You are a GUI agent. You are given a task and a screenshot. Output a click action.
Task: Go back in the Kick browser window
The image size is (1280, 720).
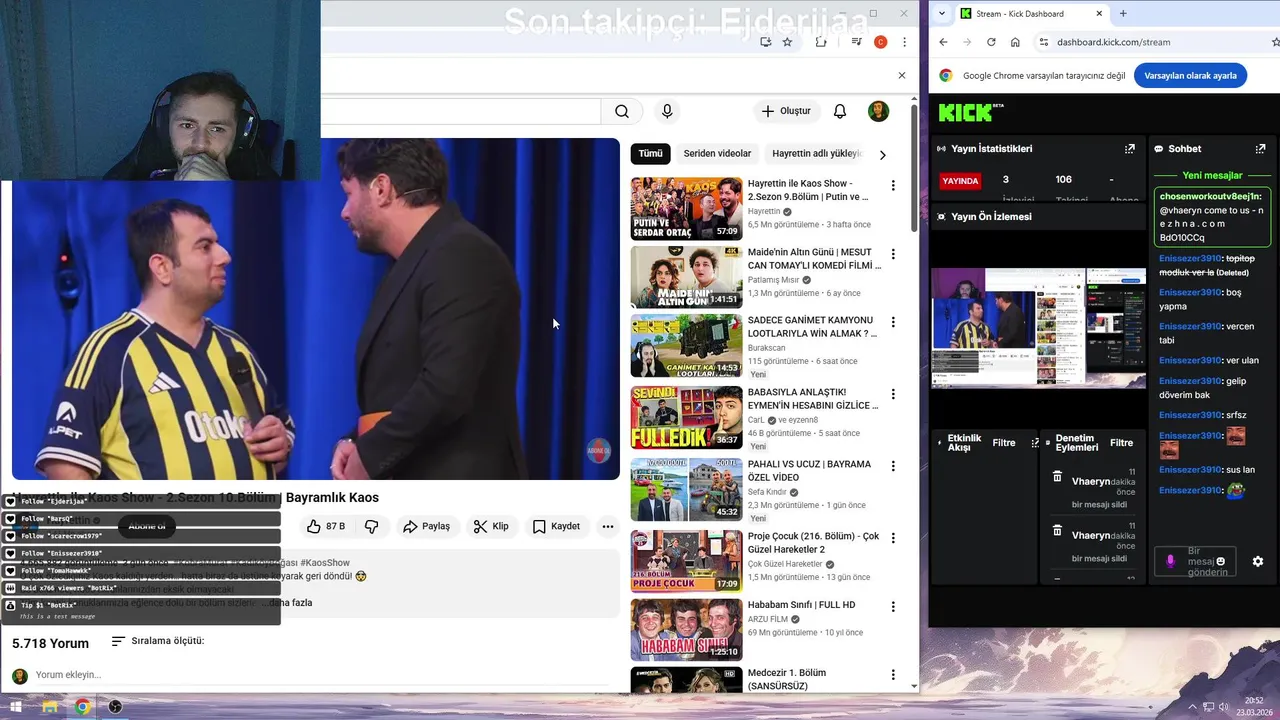pyautogui.click(x=943, y=42)
